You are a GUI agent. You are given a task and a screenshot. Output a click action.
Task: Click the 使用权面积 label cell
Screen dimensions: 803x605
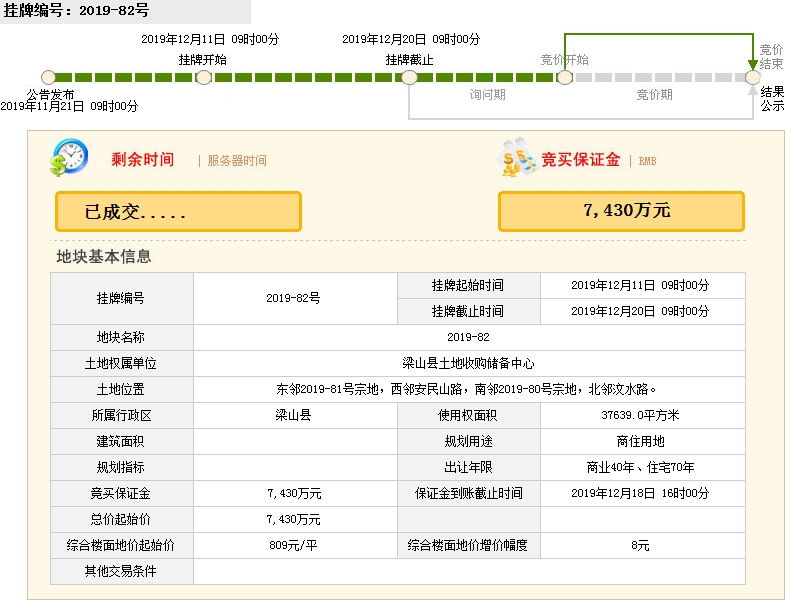[x=469, y=415]
